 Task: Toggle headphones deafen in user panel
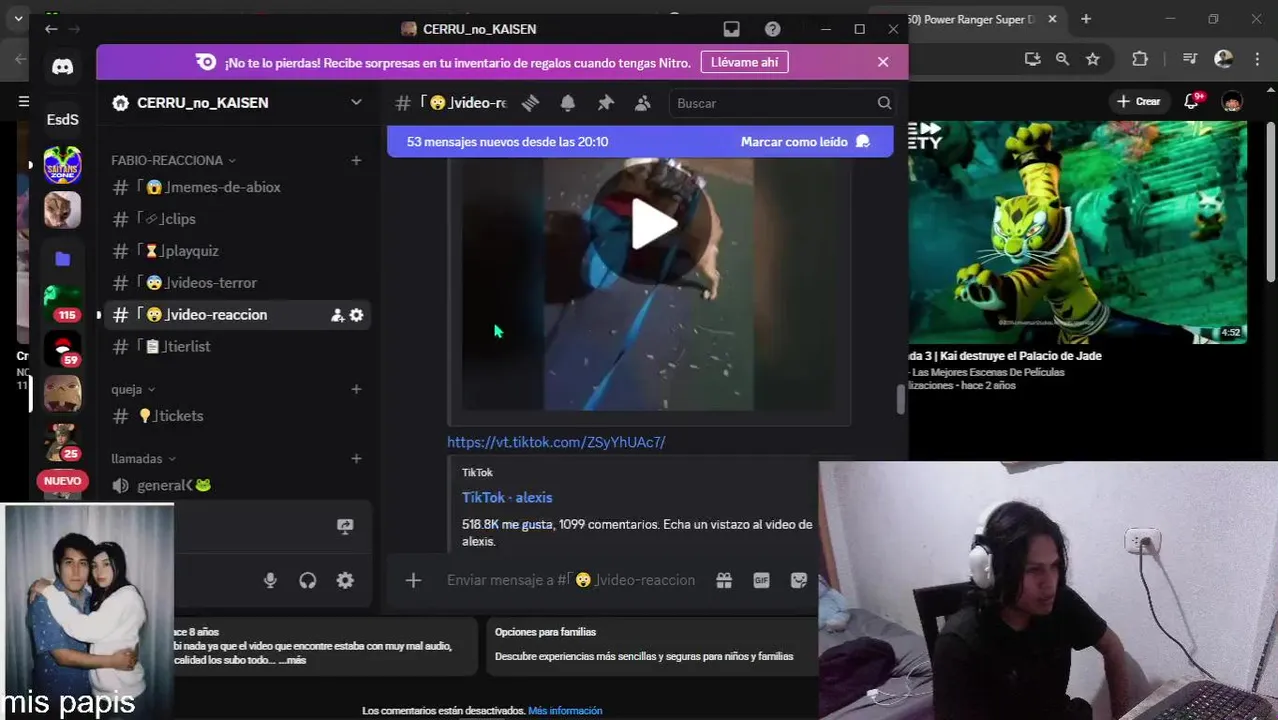point(308,580)
